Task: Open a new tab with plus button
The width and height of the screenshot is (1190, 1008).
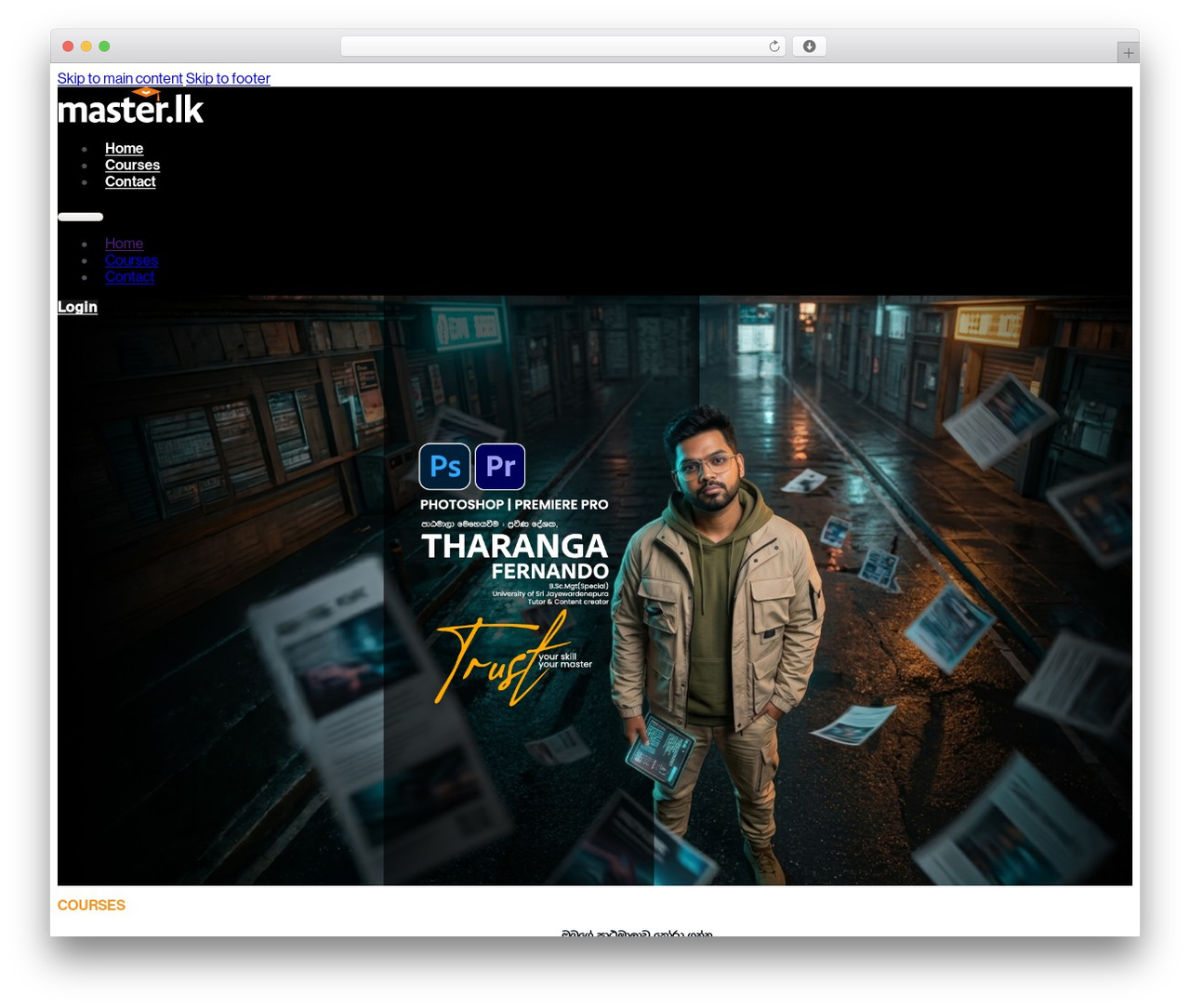Action: coord(1128,53)
